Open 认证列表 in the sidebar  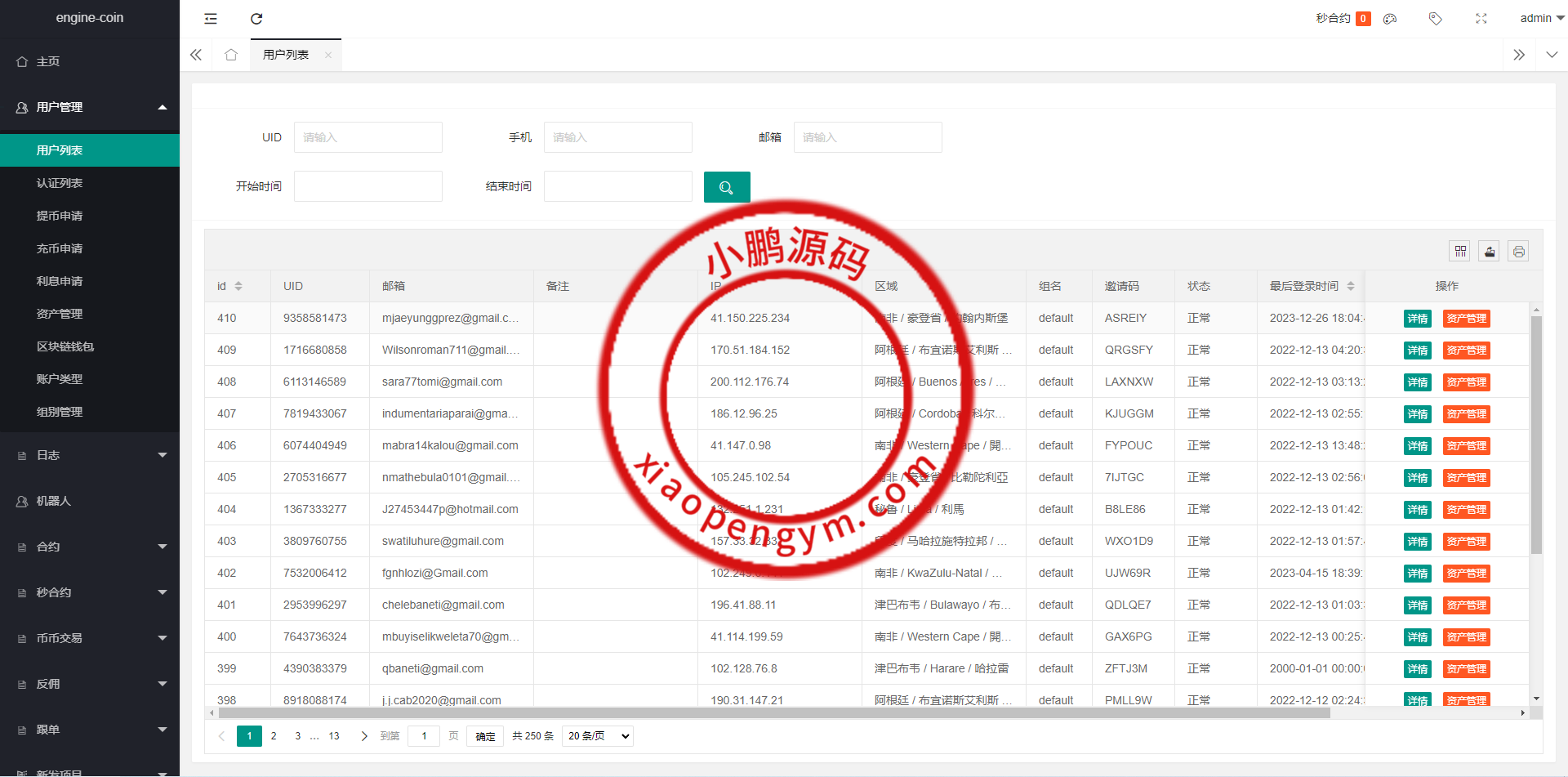click(60, 183)
